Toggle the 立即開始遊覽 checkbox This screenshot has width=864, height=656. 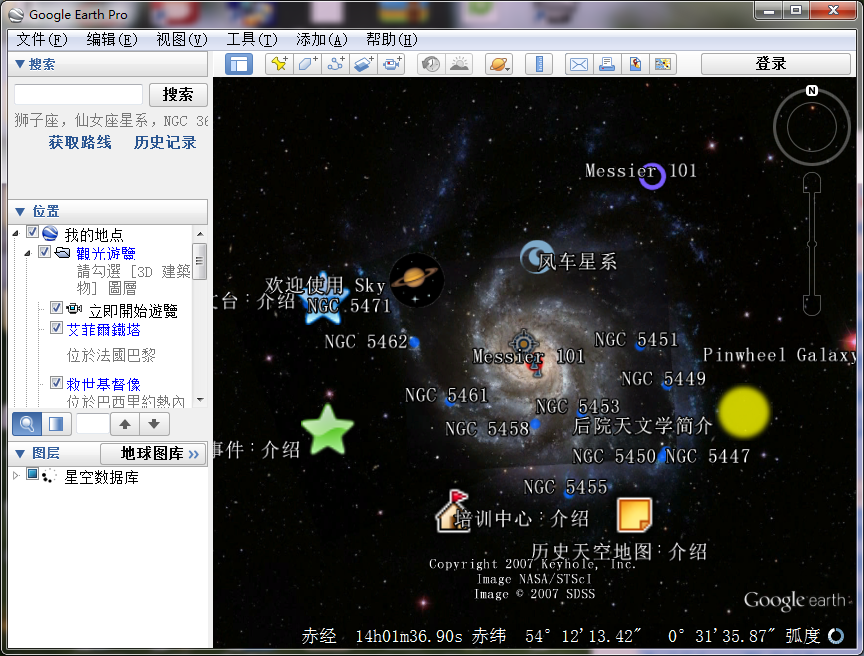[x=56, y=307]
